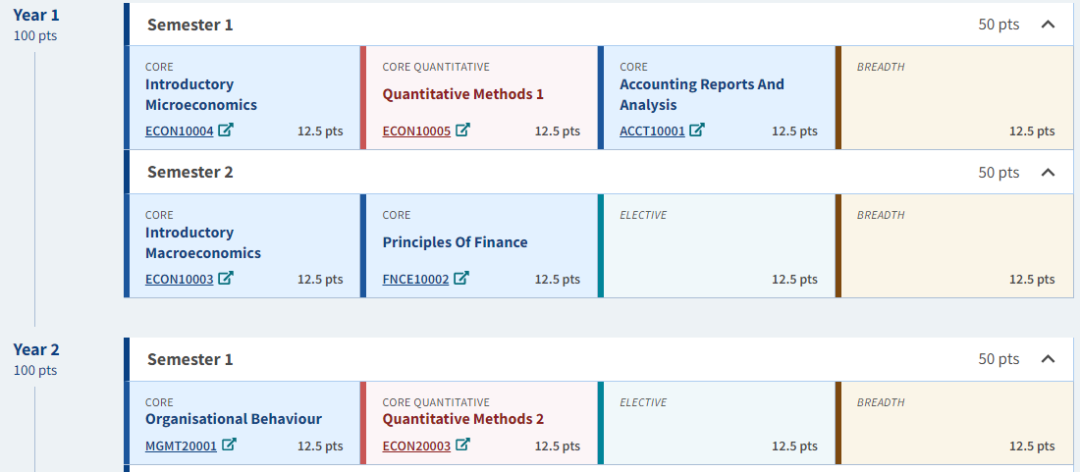Screen dimensions: 1080x472
Task: Click external link icon beside ACCT10001
Action: tap(697, 130)
